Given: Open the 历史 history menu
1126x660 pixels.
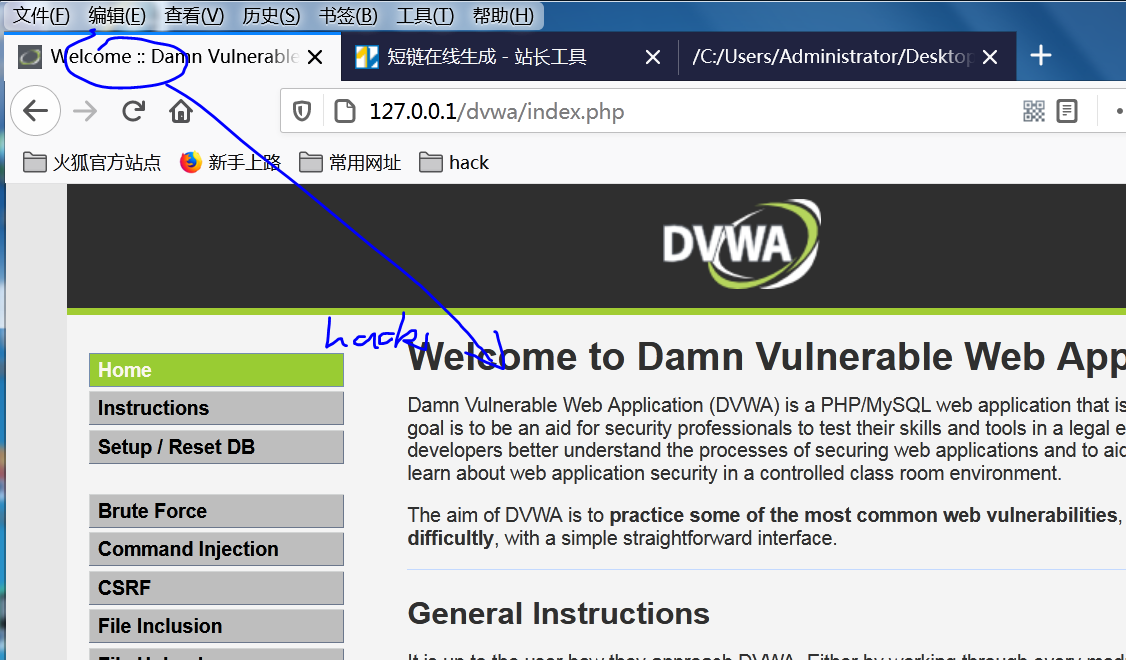Looking at the screenshot, I should coord(270,15).
